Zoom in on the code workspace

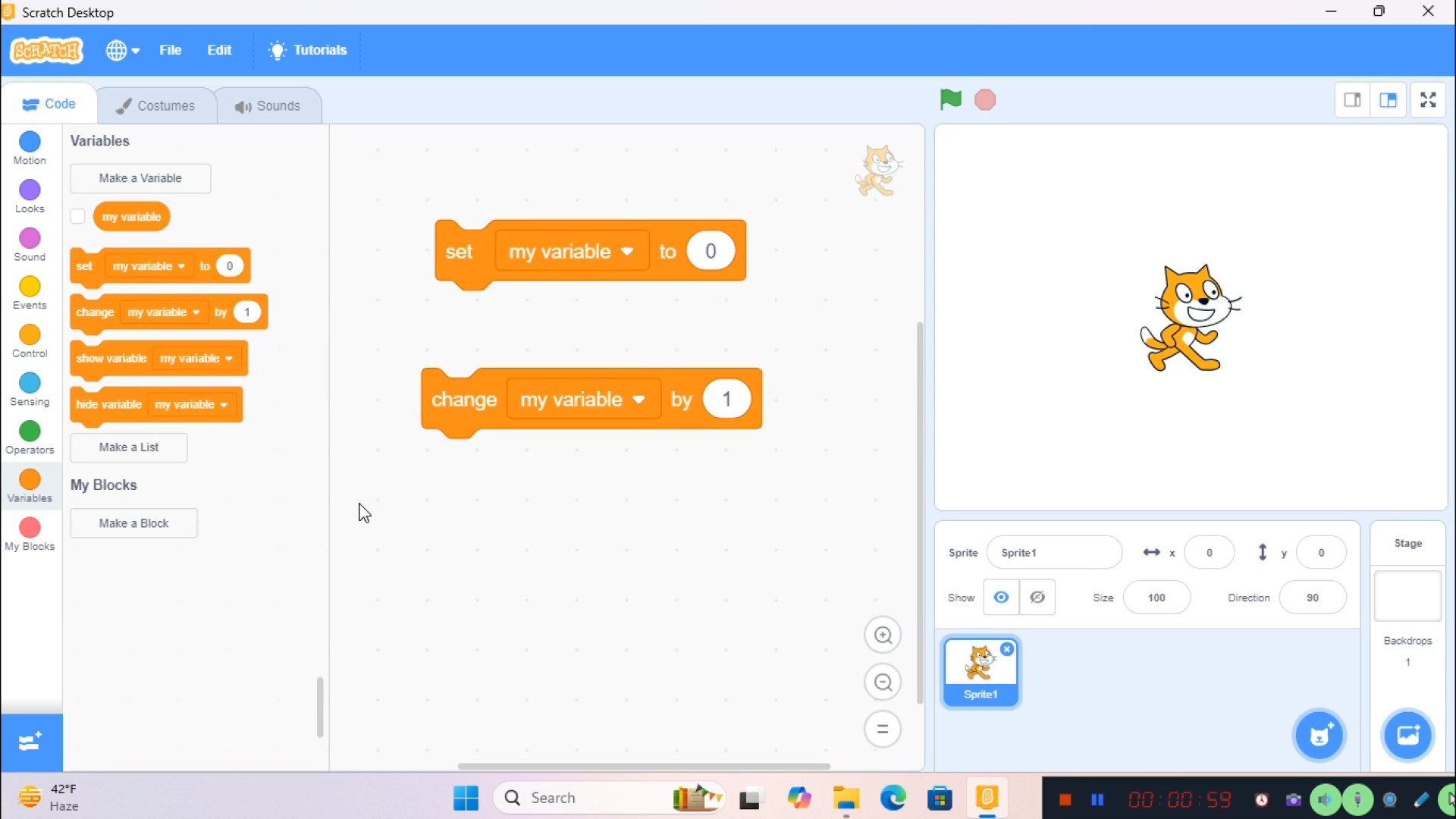tap(883, 635)
